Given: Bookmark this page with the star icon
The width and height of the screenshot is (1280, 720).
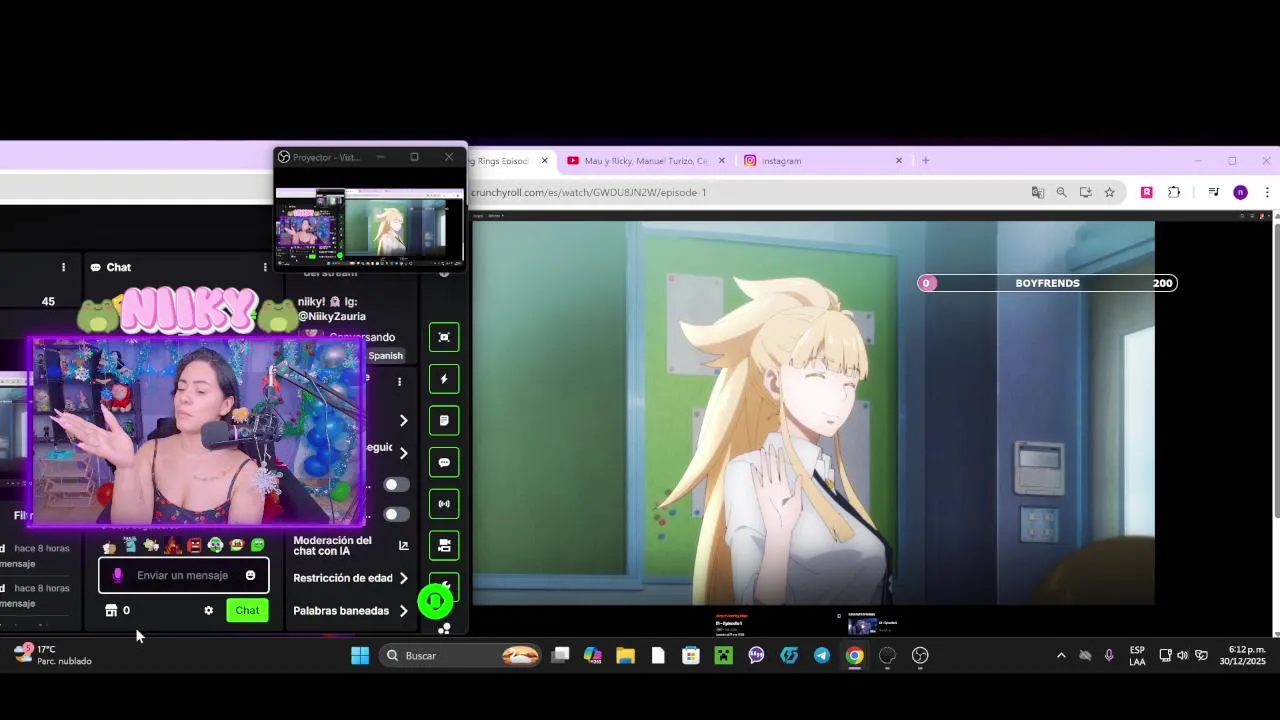Looking at the screenshot, I should [1109, 192].
